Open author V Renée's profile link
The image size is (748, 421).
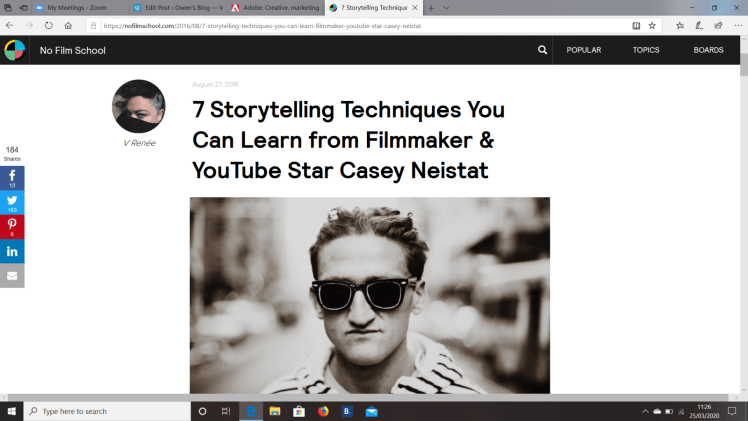(x=139, y=143)
